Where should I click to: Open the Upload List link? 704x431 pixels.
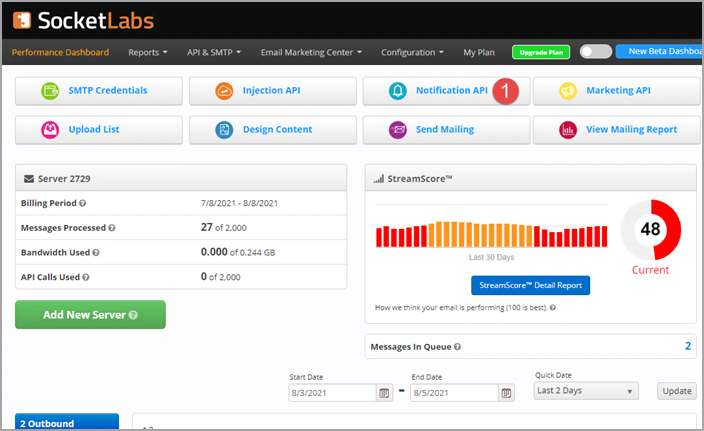pyautogui.click(x=94, y=129)
